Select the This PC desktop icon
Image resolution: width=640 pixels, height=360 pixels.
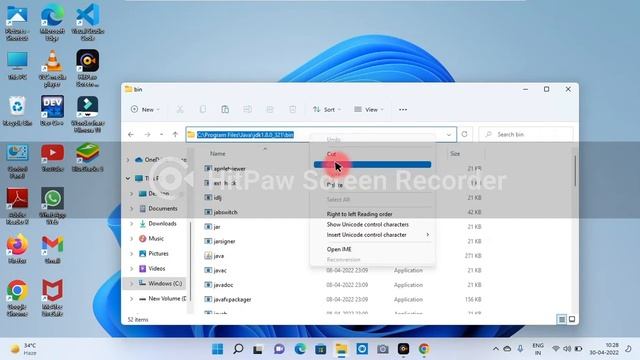coord(17,65)
